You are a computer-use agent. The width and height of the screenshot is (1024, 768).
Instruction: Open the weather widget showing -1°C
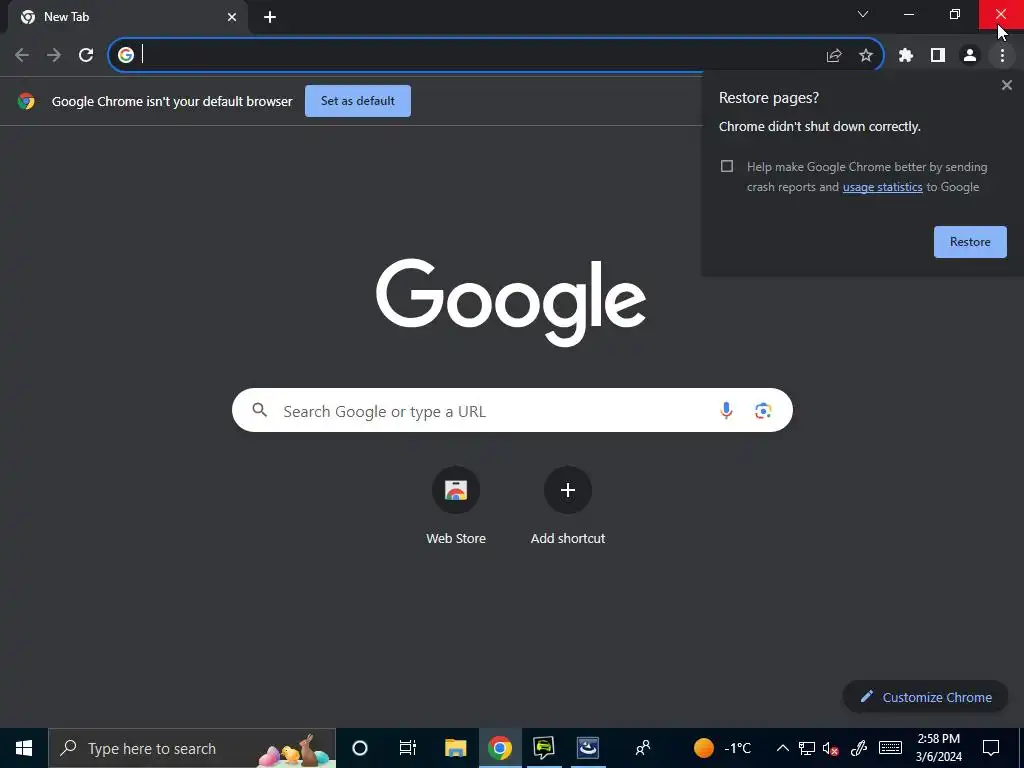[x=722, y=748]
